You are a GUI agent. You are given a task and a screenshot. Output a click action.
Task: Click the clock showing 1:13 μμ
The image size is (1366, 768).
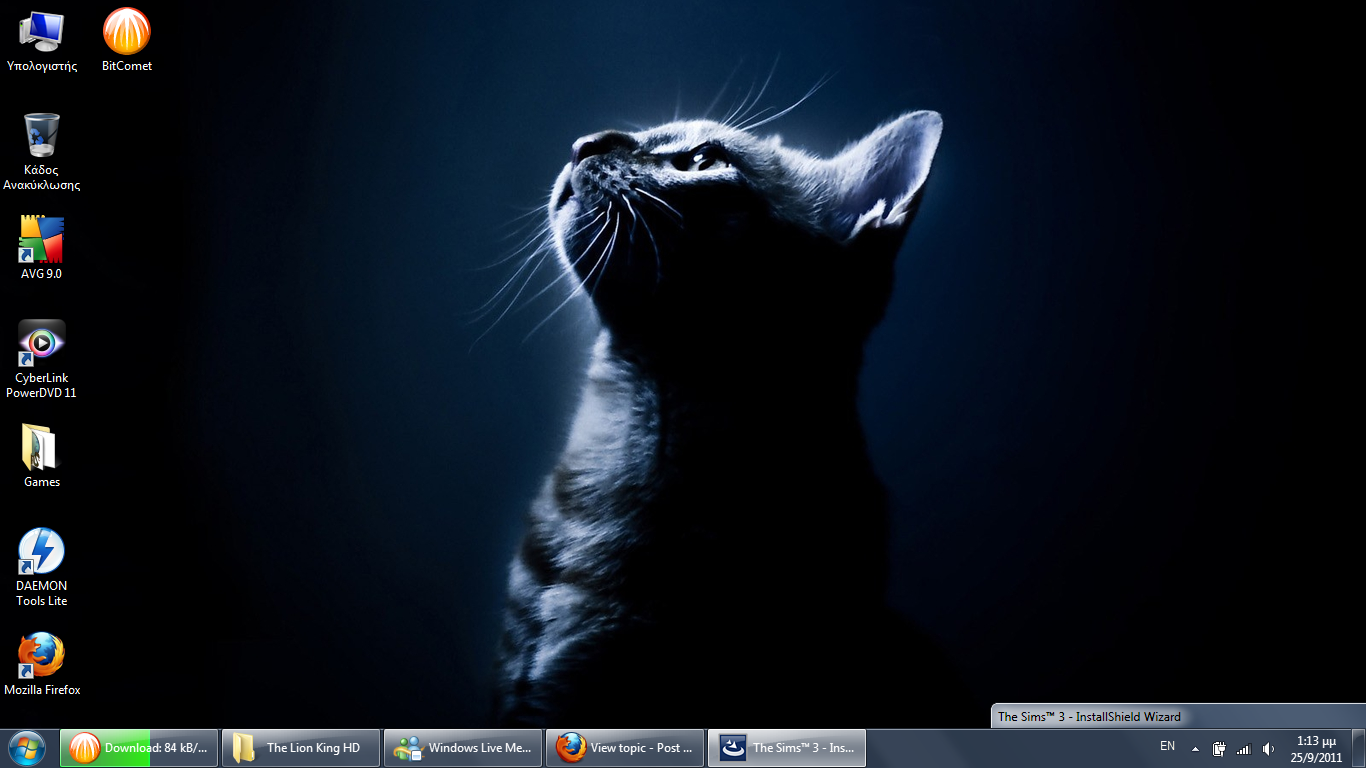pos(1316,749)
